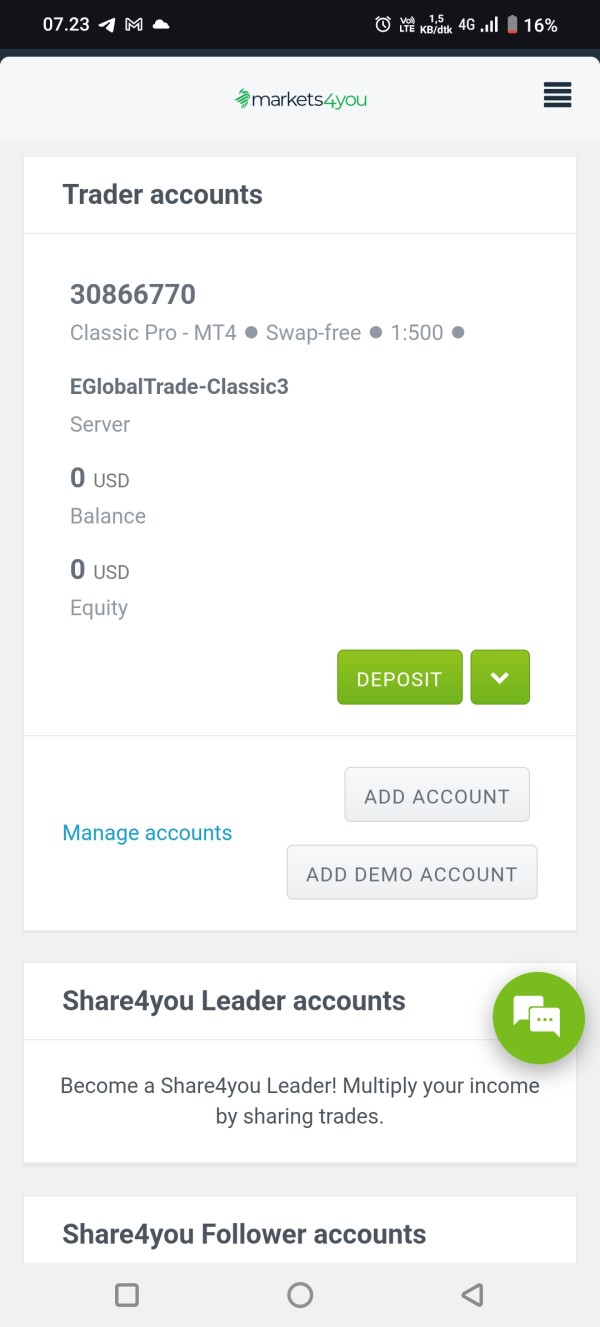This screenshot has width=600, height=1327.
Task: Tap the markets4you logo
Action: point(300,99)
